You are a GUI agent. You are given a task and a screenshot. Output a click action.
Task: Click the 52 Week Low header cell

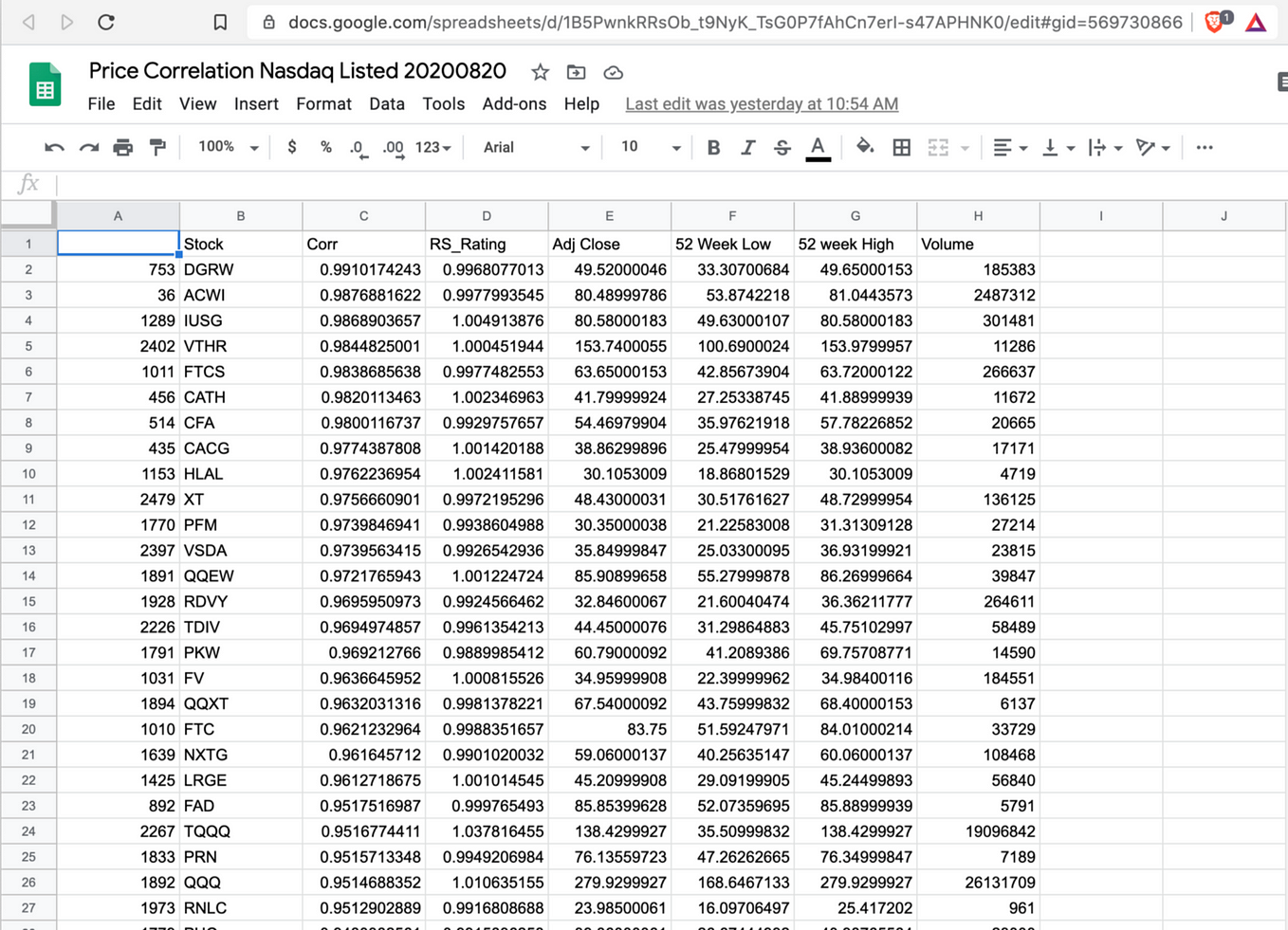point(732,244)
